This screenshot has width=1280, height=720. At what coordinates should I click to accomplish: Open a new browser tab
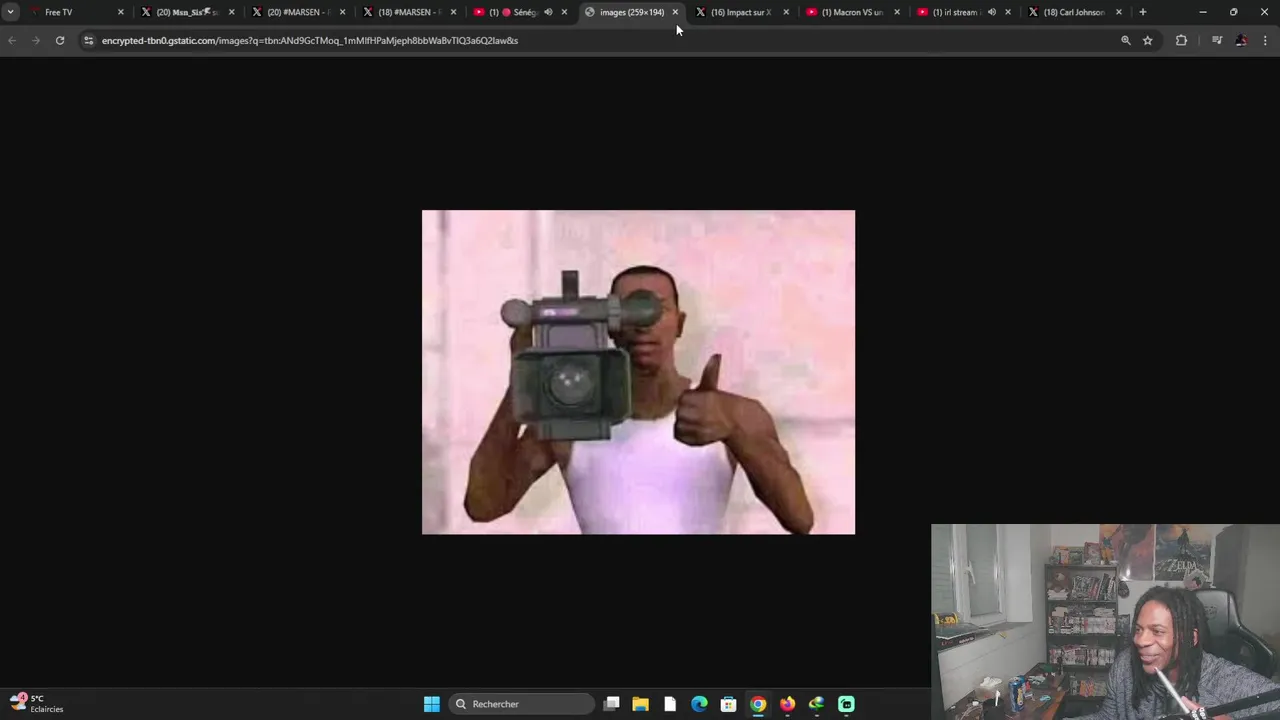1143,12
